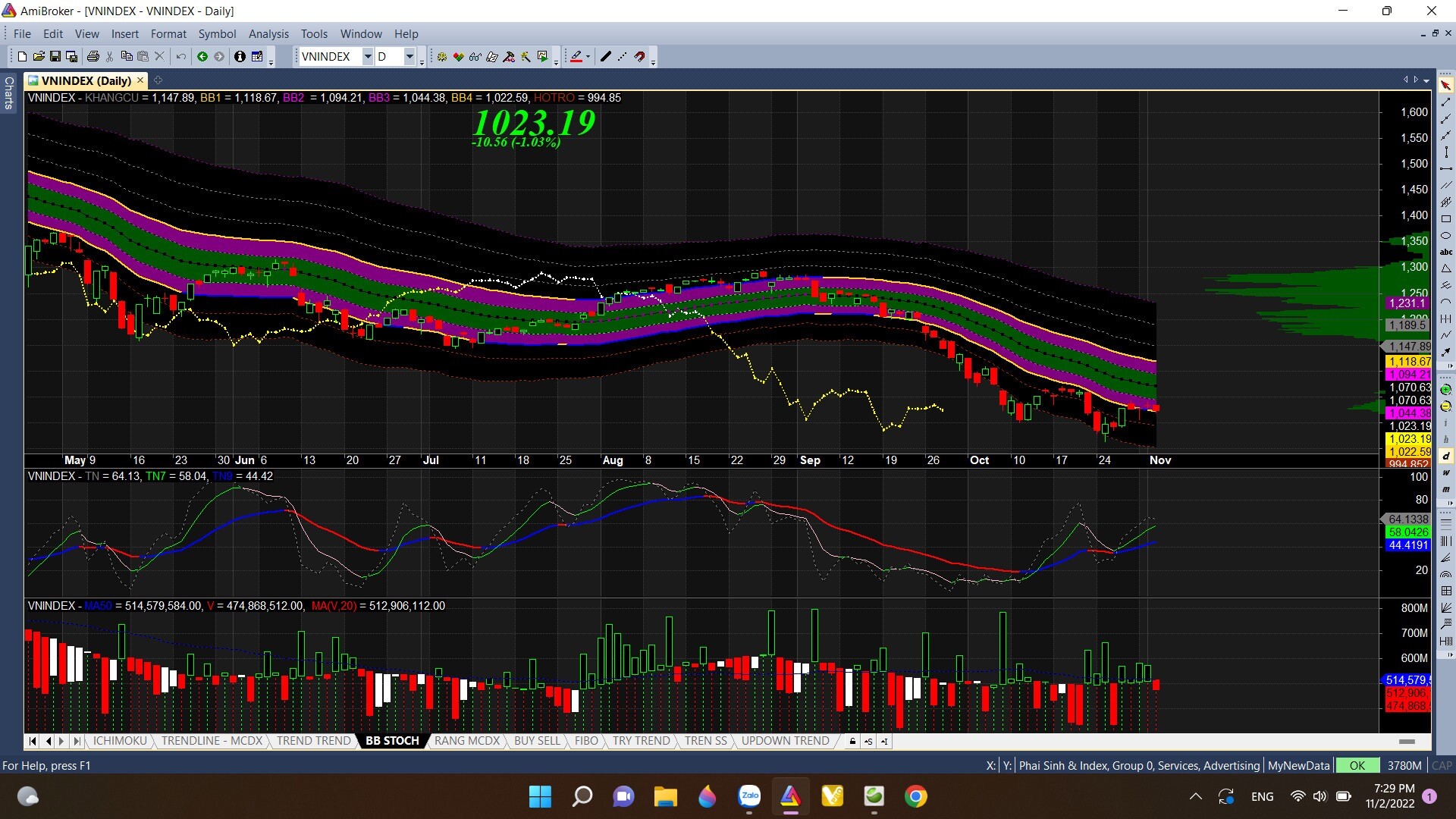Switch to the TRENDLINE - MCDX sheet tab
The width and height of the screenshot is (1456, 819).
pos(212,741)
